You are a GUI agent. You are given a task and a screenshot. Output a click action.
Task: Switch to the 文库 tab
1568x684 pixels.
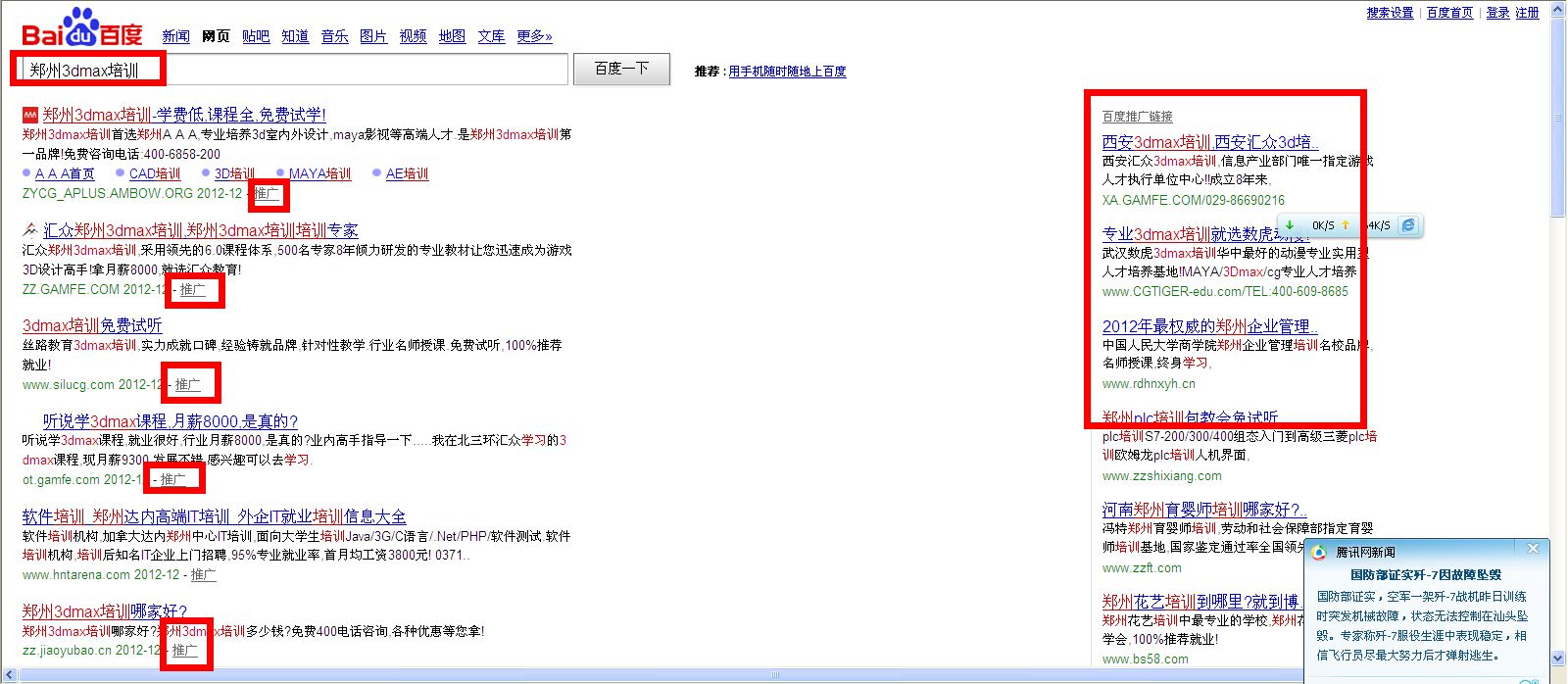click(491, 36)
